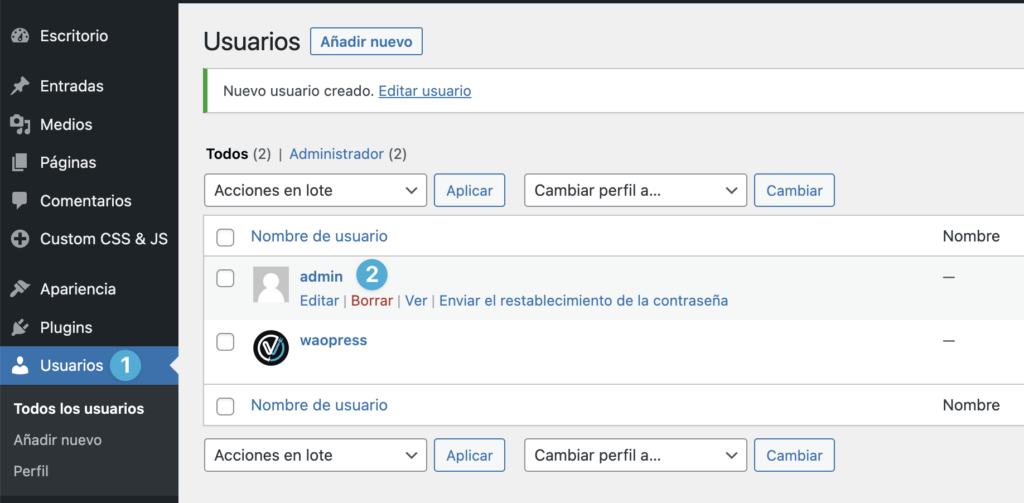Click Editar under admin user

click(319, 300)
